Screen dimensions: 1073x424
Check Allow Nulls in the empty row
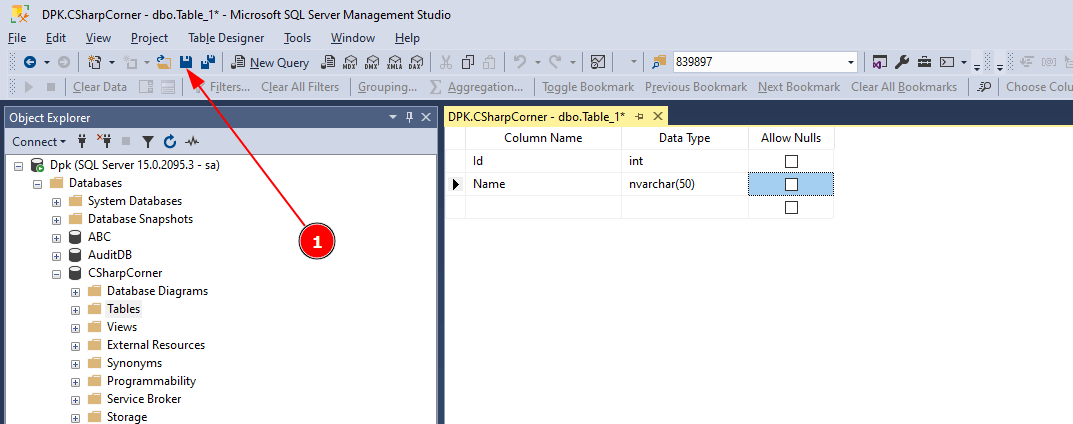[x=791, y=208]
